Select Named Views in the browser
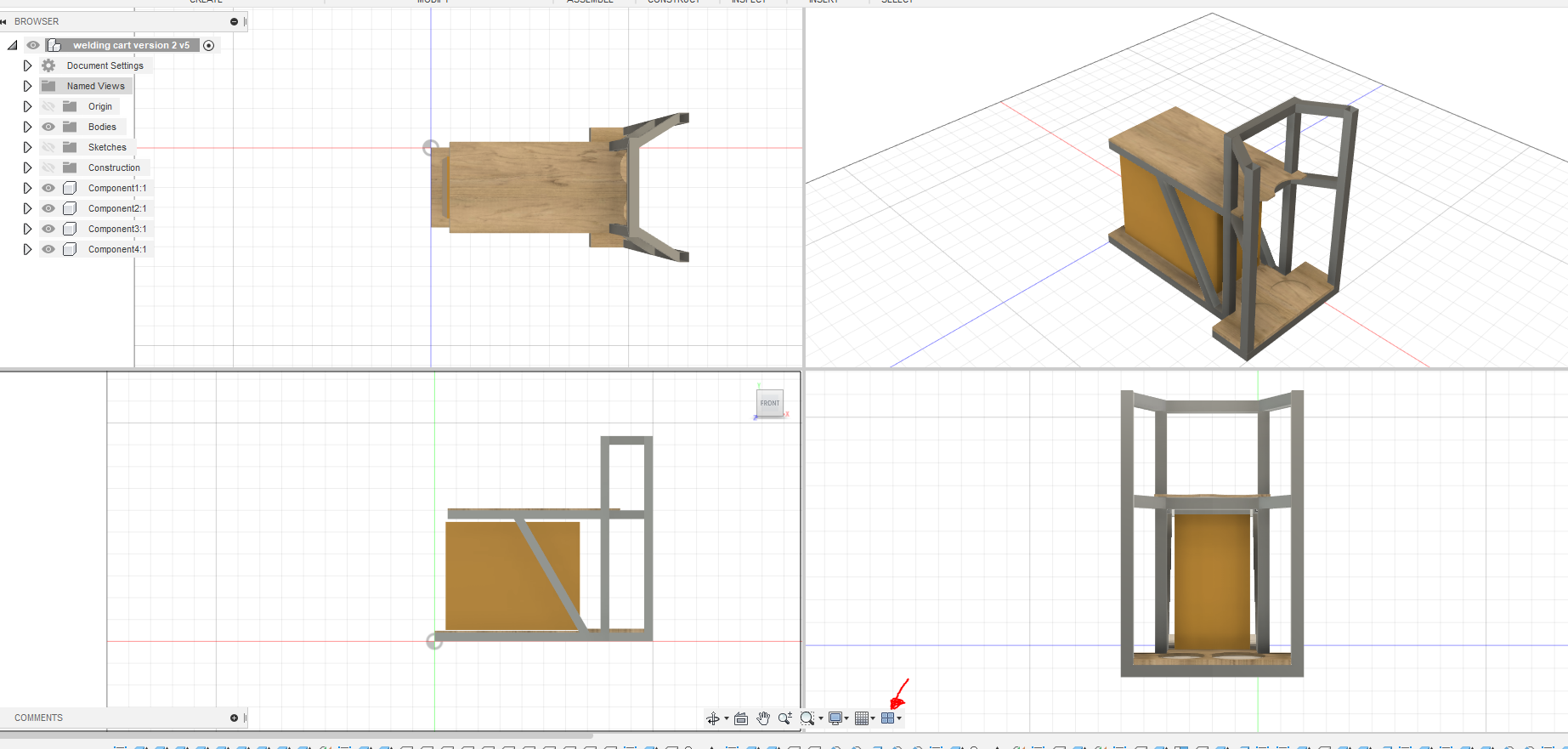 tap(95, 86)
